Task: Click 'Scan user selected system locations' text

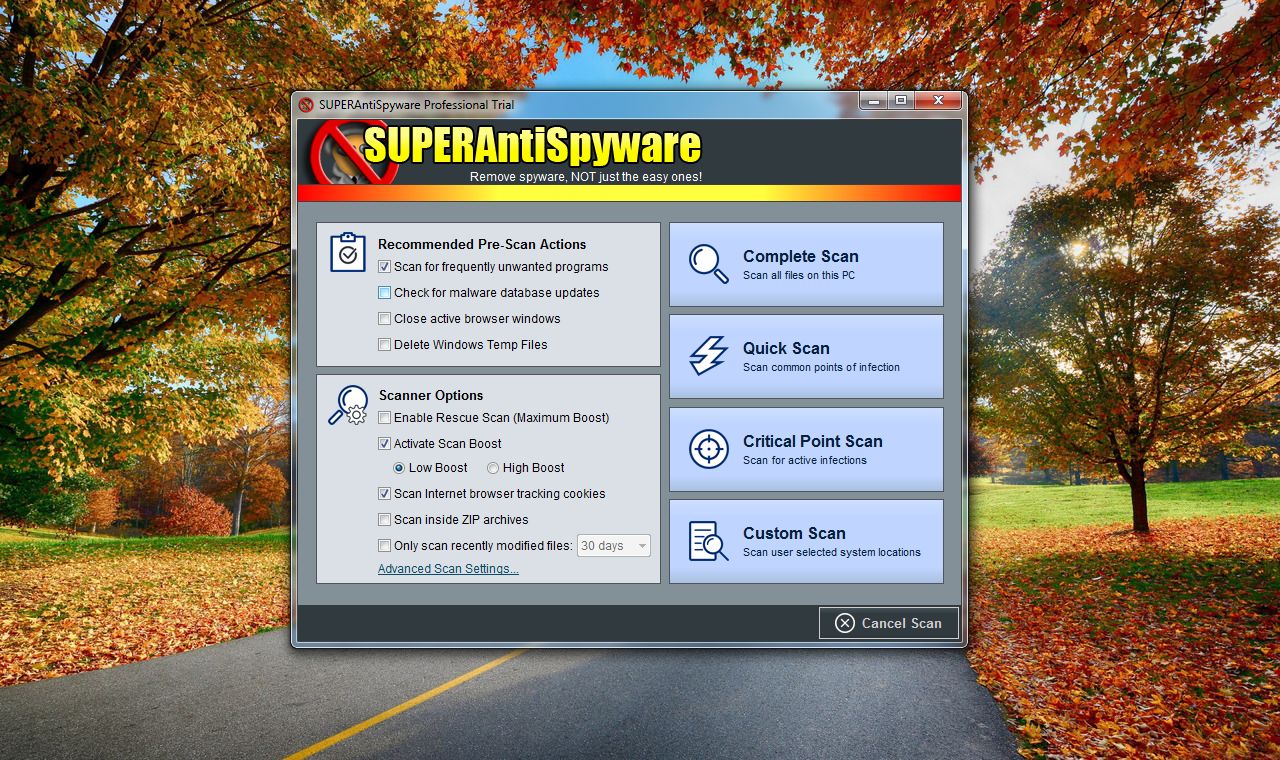Action: click(x=832, y=553)
